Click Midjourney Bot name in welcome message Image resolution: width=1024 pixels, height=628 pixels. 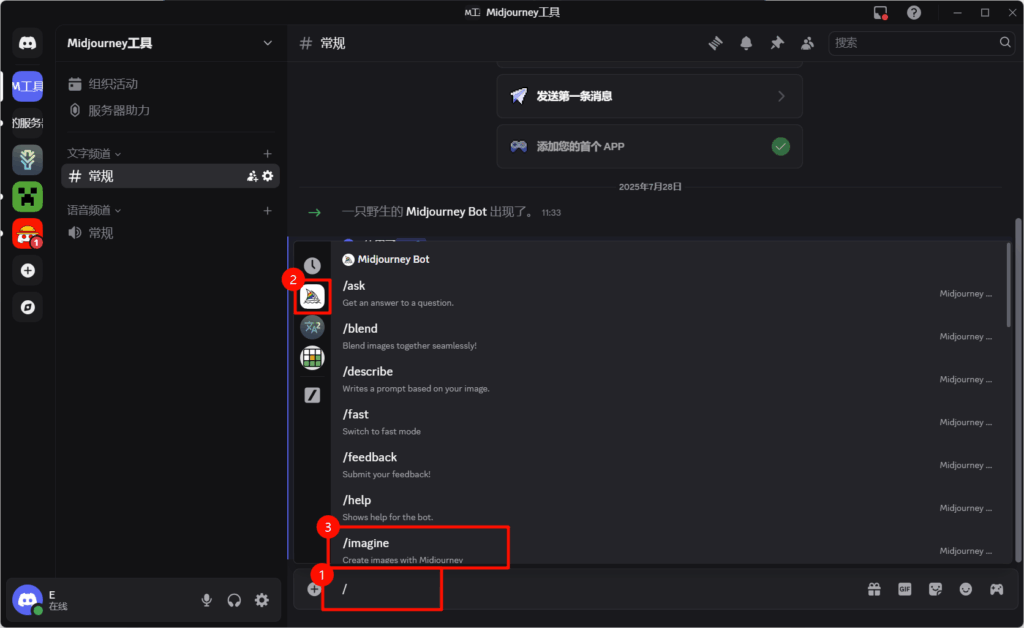(x=446, y=212)
